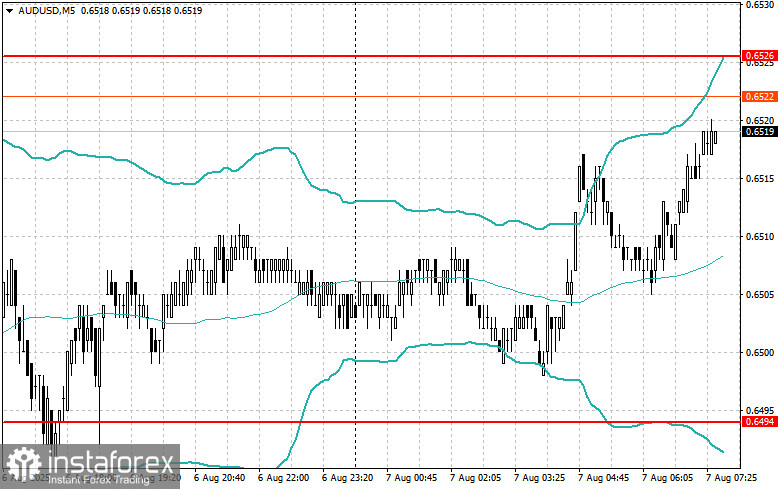Select the 7 Aug 02:05 time label
This screenshot has height=489, width=781.
click(475, 478)
